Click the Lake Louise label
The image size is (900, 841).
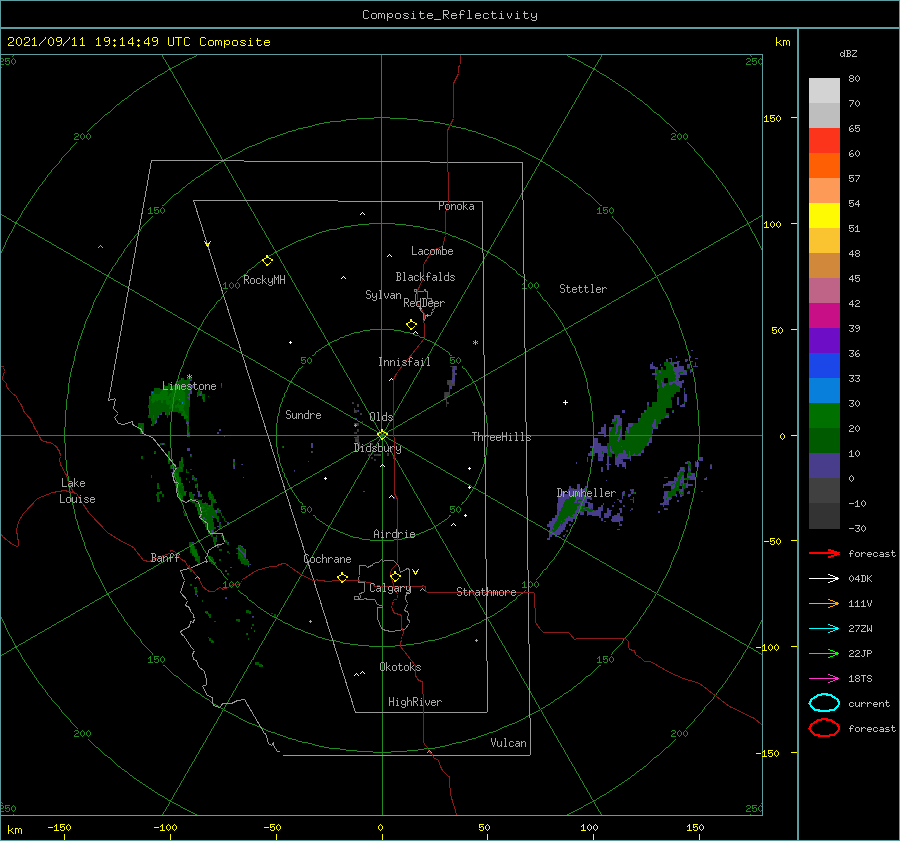[77, 491]
